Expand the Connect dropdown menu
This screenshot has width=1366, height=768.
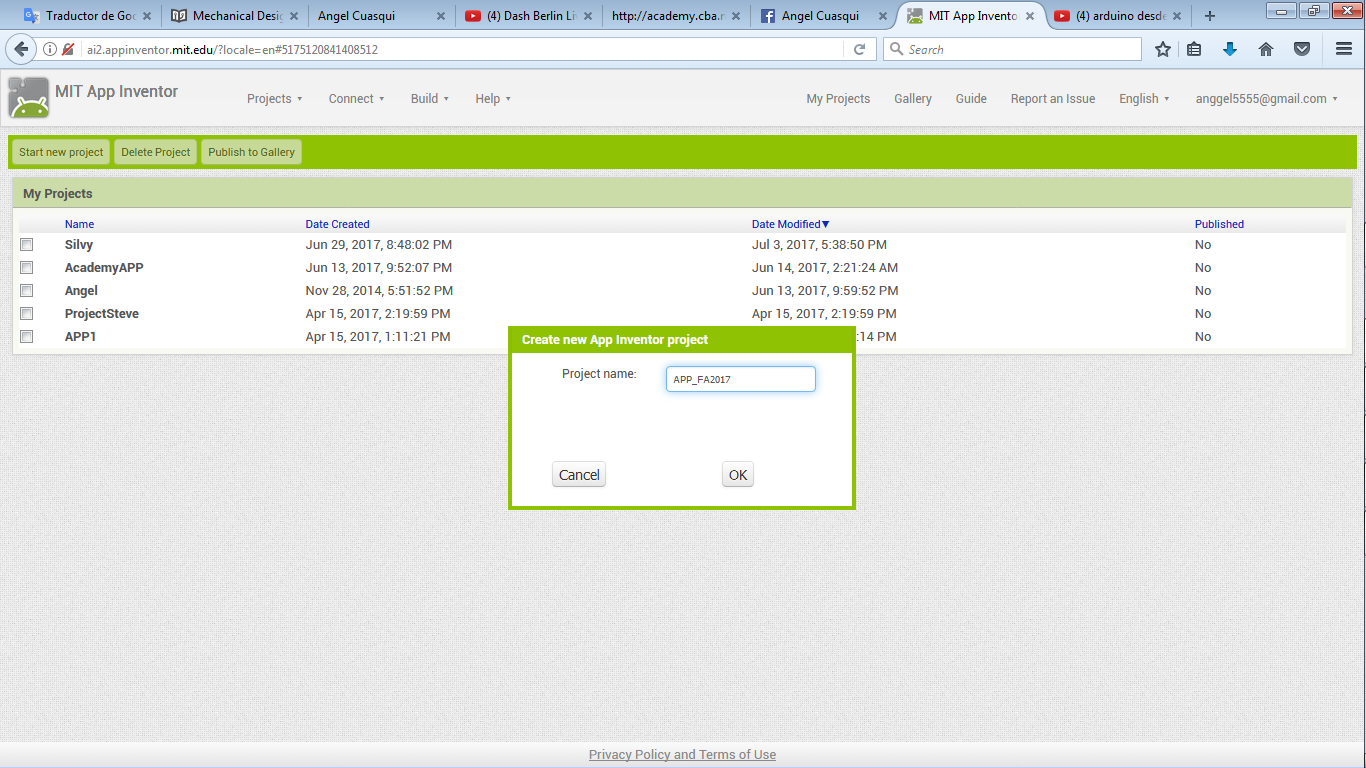click(356, 98)
